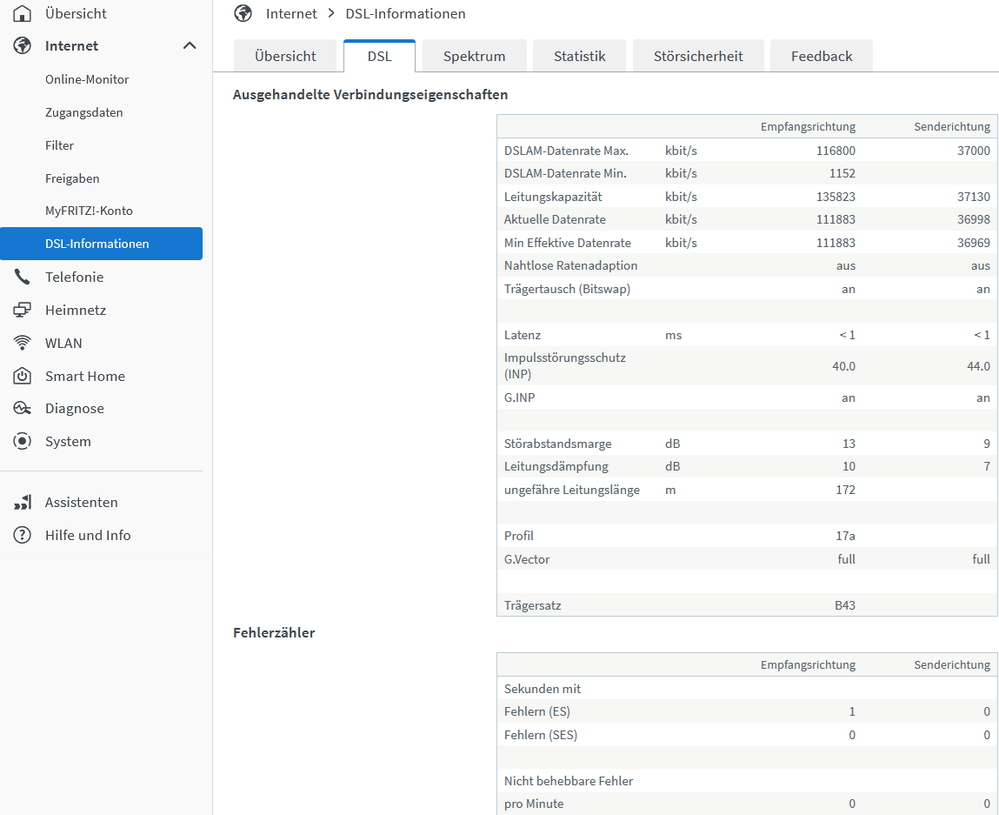This screenshot has height=815, width=999.
Task: Click the Fehlerzähler section heading
Action: (x=274, y=633)
